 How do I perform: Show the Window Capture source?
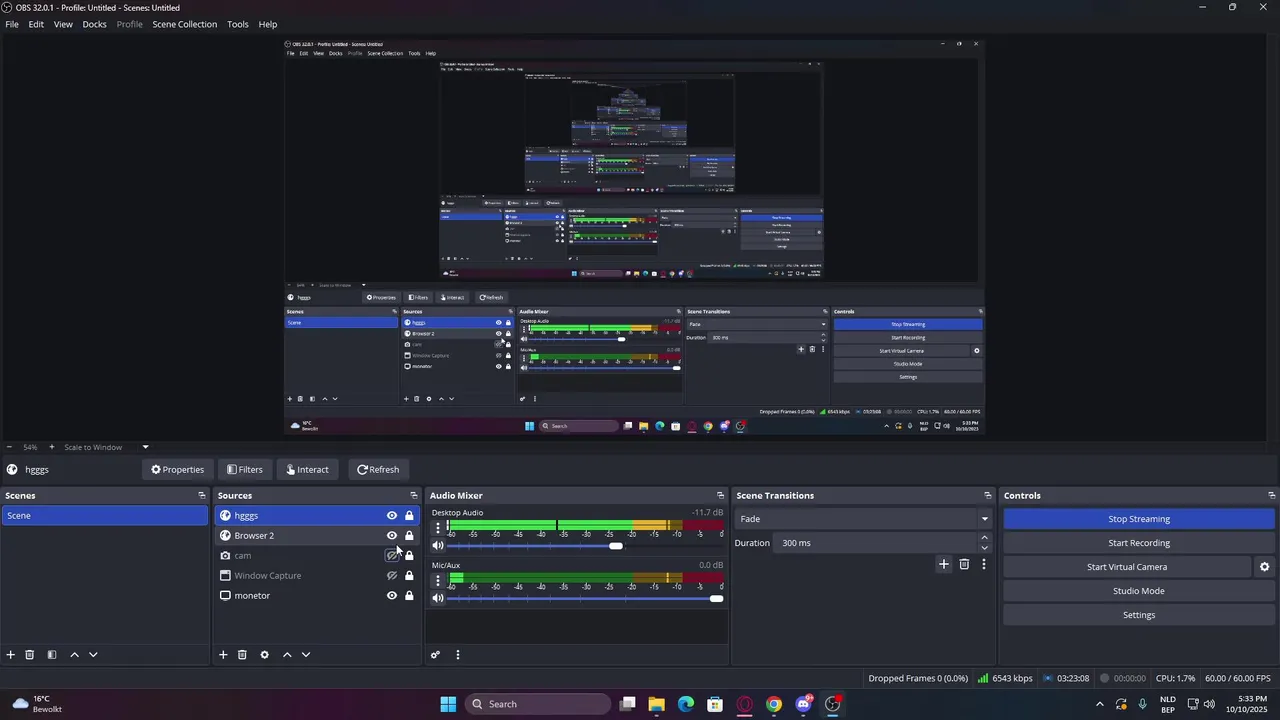[x=392, y=576]
